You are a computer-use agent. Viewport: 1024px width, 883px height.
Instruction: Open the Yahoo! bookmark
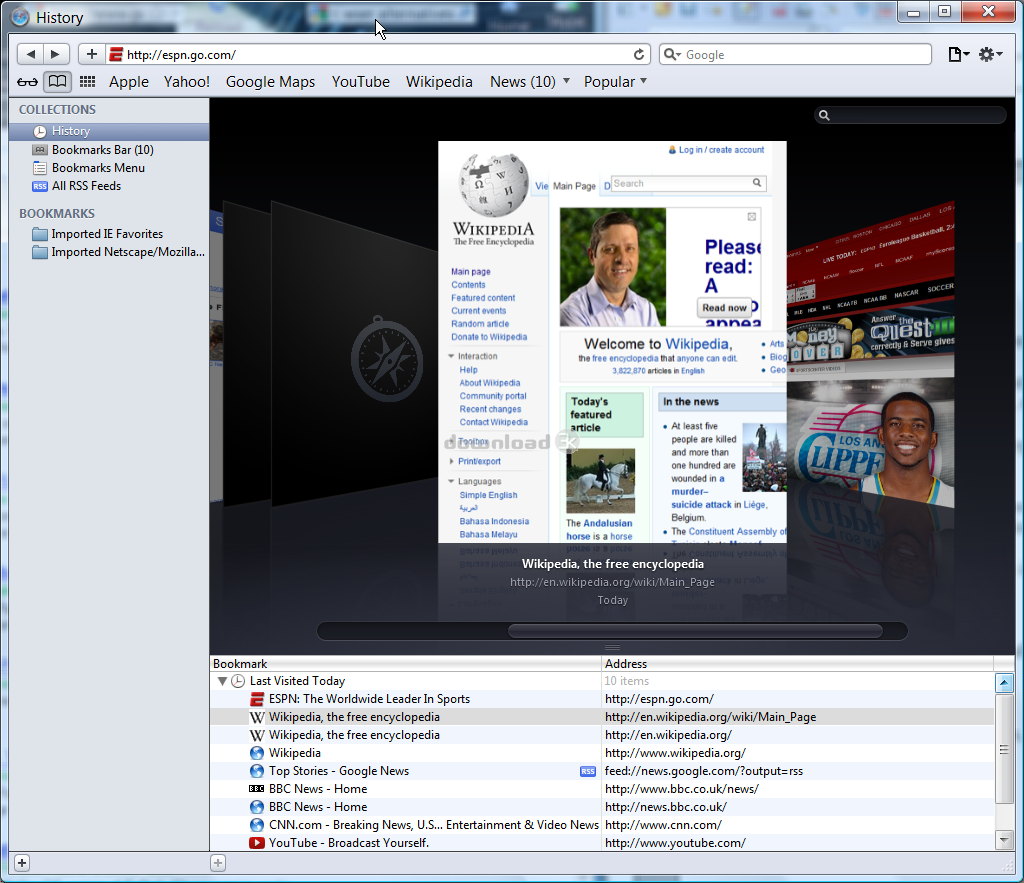187,82
